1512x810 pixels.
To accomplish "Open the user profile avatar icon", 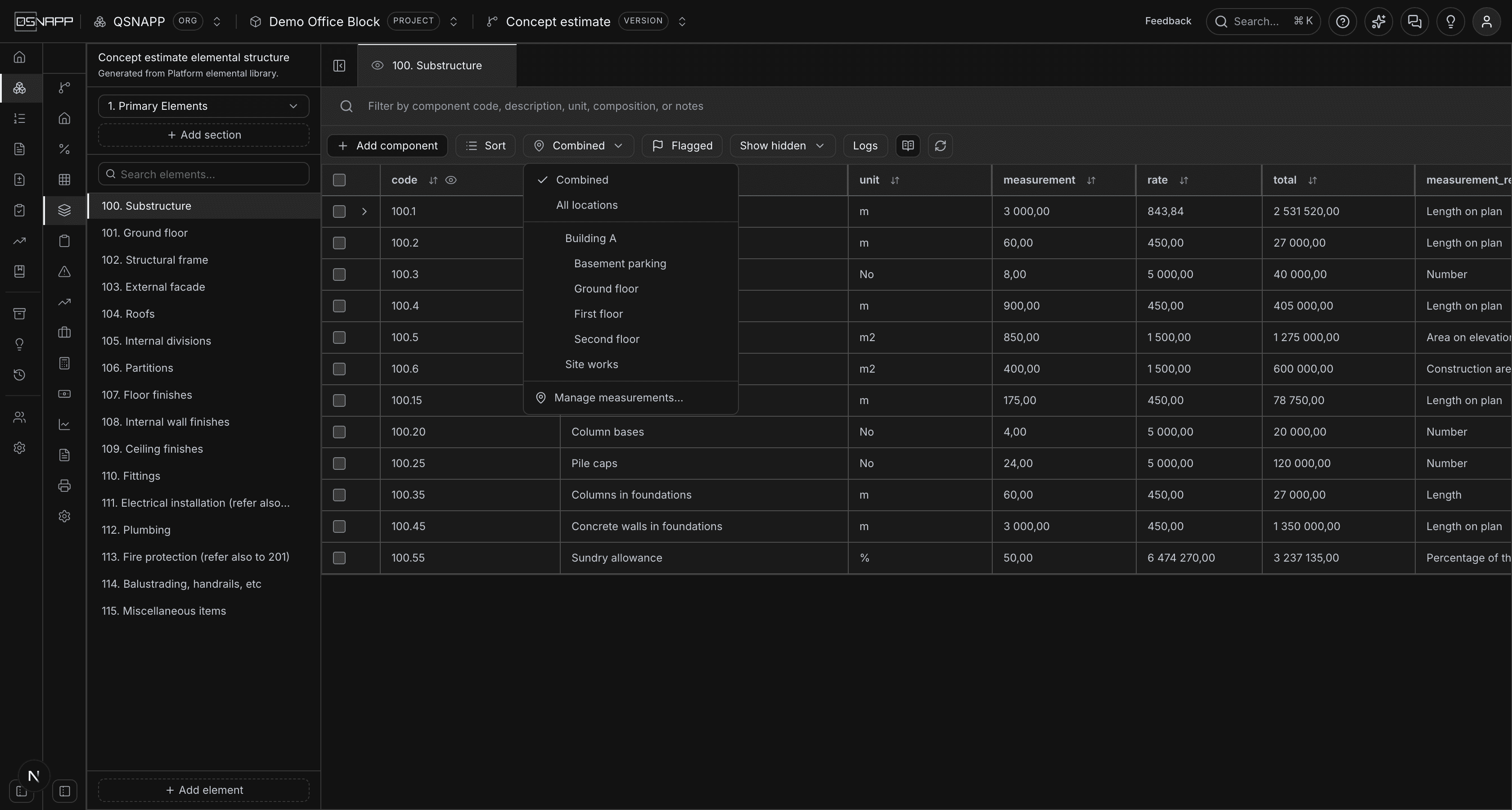I will click(x=1486, y=22).
